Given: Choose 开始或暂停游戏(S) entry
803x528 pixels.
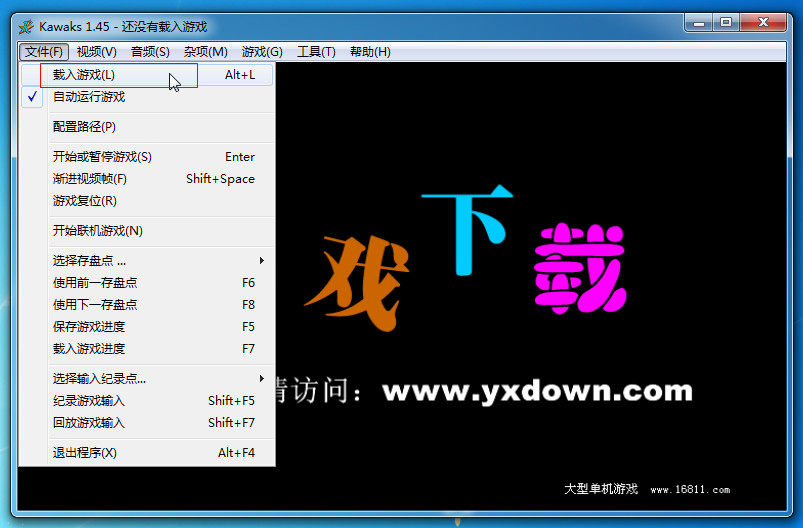Looking at the screenshot, I should (x=147, y=157).
